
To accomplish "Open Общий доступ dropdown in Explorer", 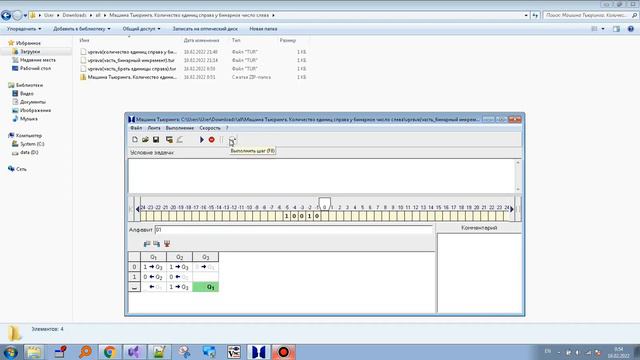I will [141, 29].
